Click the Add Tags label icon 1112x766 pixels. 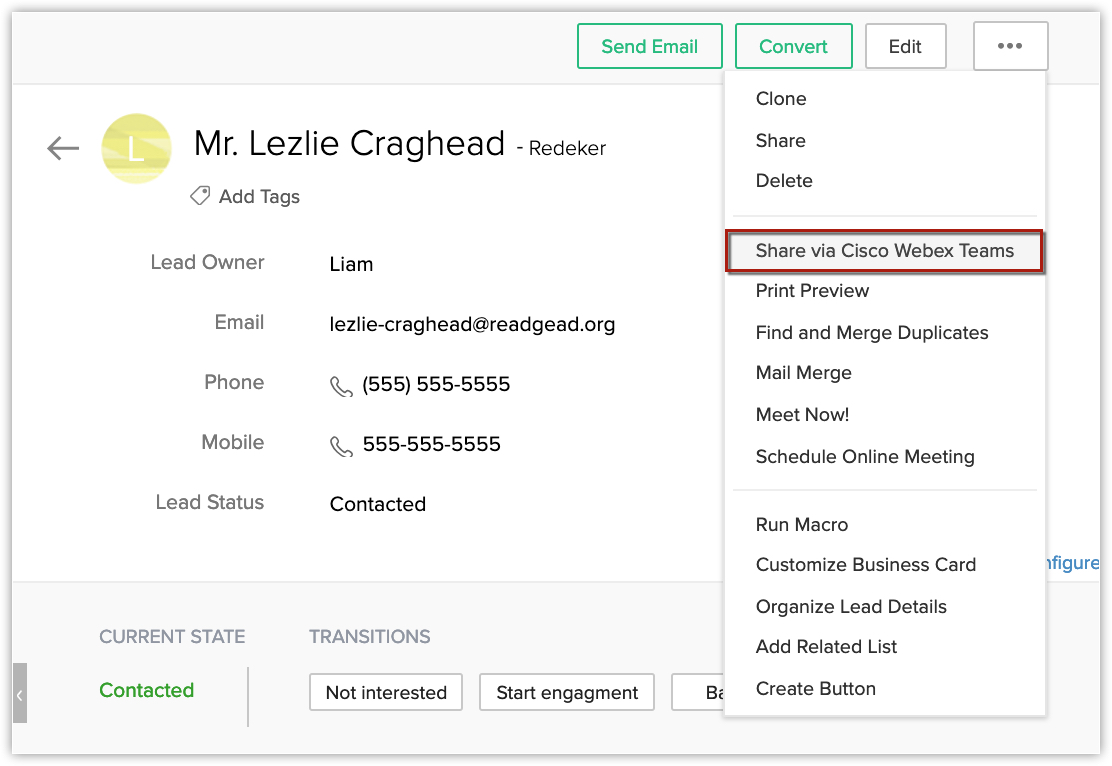[x=200, y=196]
